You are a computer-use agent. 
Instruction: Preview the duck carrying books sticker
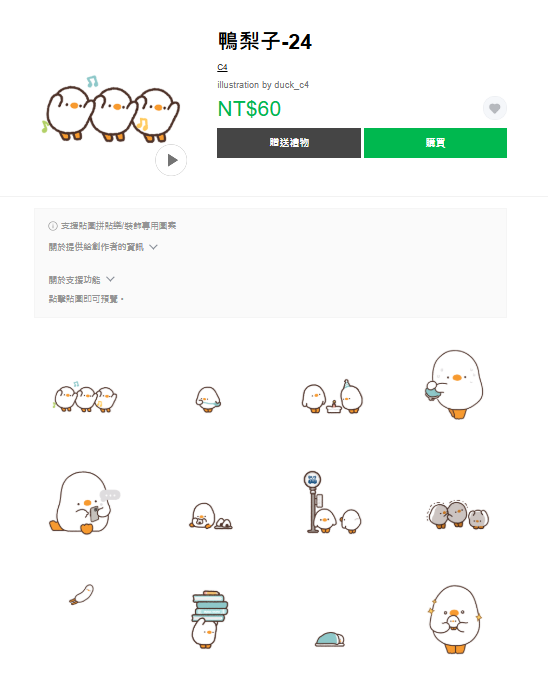[x=209, y=619]
